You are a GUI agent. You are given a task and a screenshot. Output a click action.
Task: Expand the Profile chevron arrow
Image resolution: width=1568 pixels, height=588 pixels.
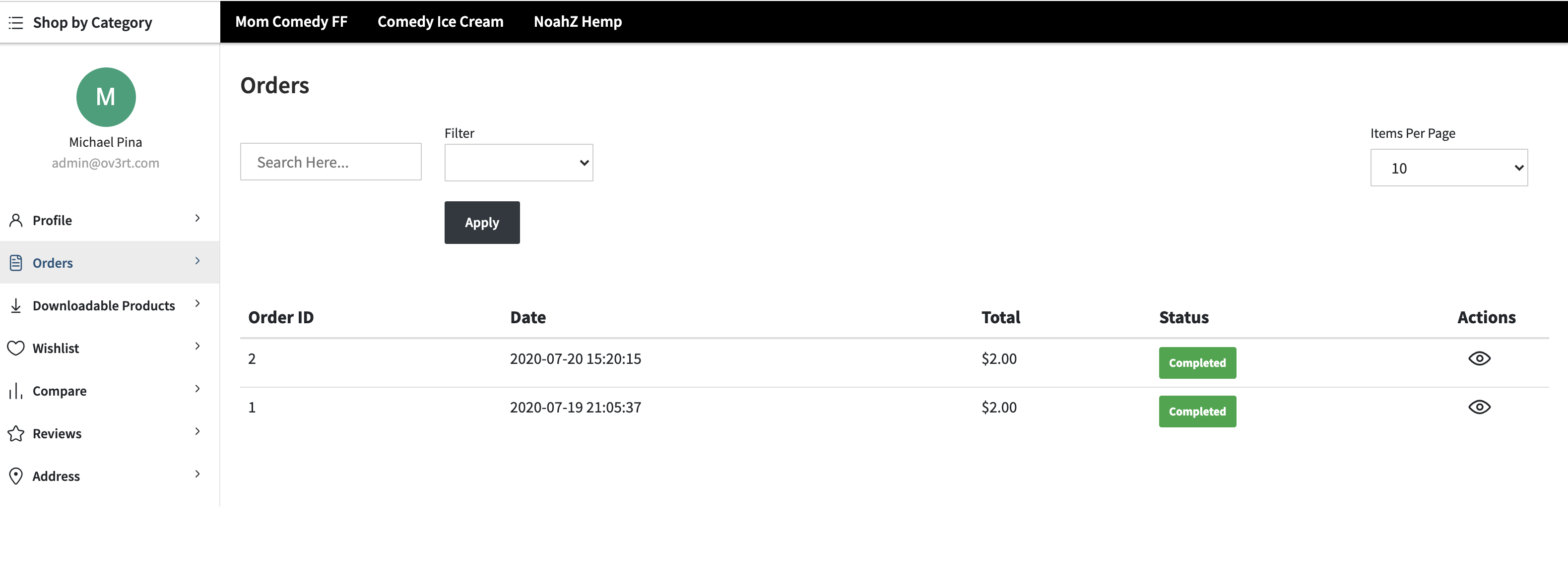pyautogui.click(x=197, y=218)
